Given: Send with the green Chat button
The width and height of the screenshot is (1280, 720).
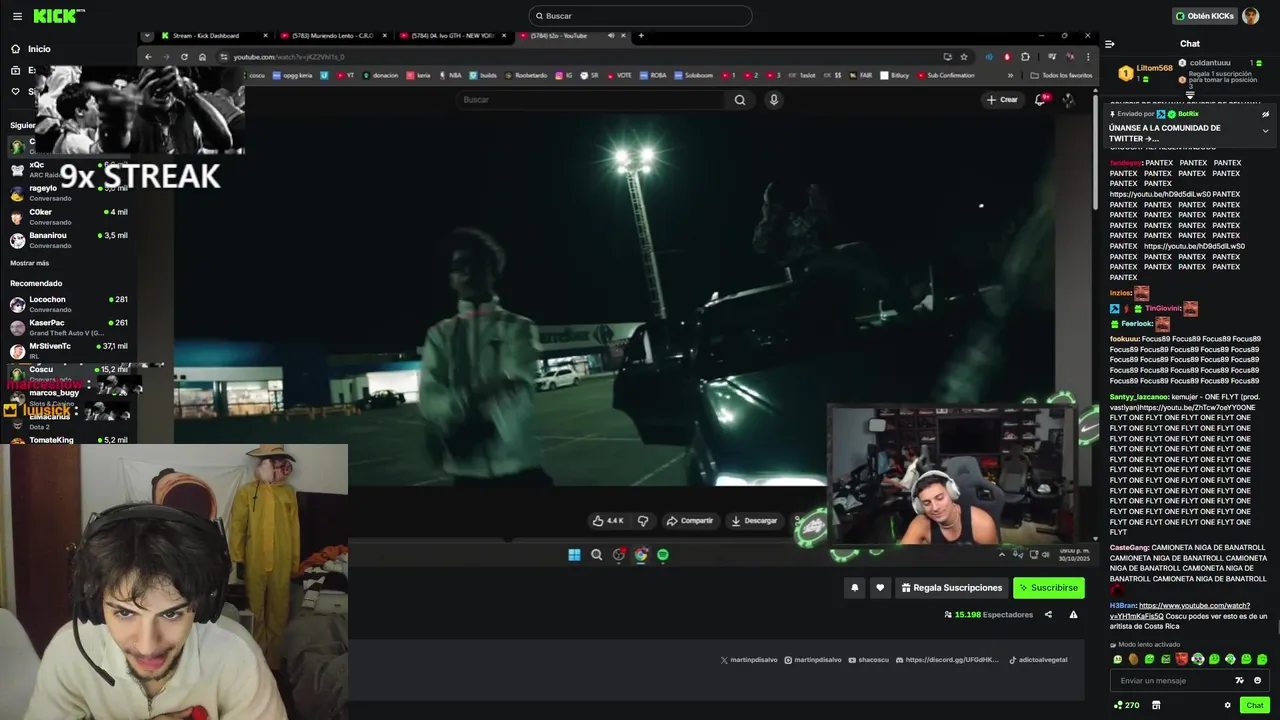Looking at the screenshot, I should click(x=1254, y=705).
